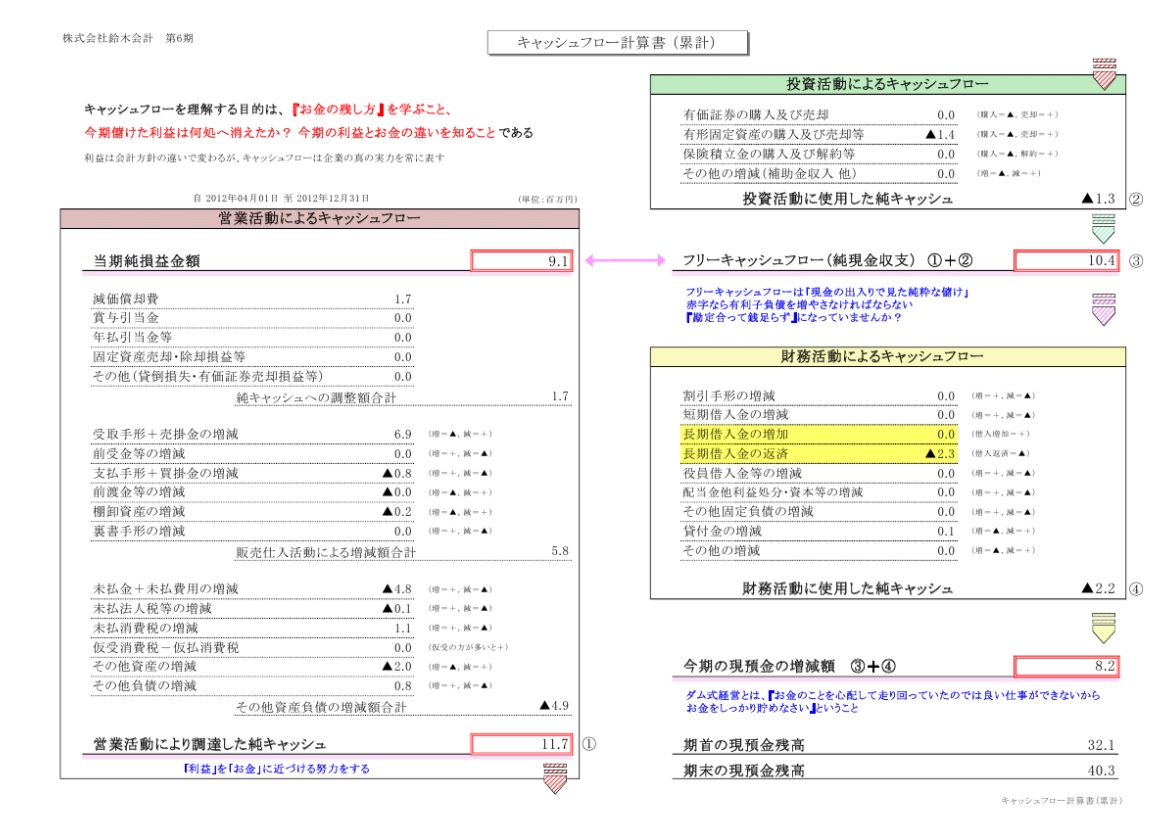The image size is (1174, 825).
Task: Select the 裏書手形の増減 row label
Action: pyautogui.click(x=139, y=531)
